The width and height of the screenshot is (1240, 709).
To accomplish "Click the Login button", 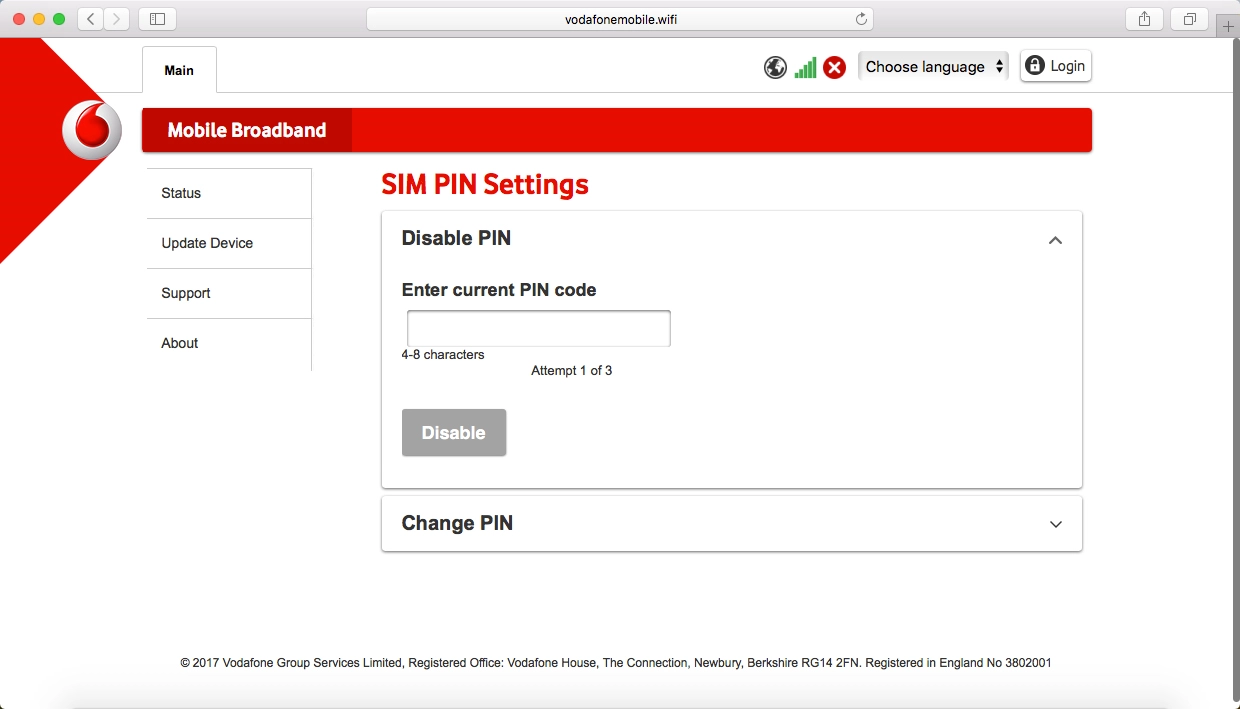I will (1055, 65).
